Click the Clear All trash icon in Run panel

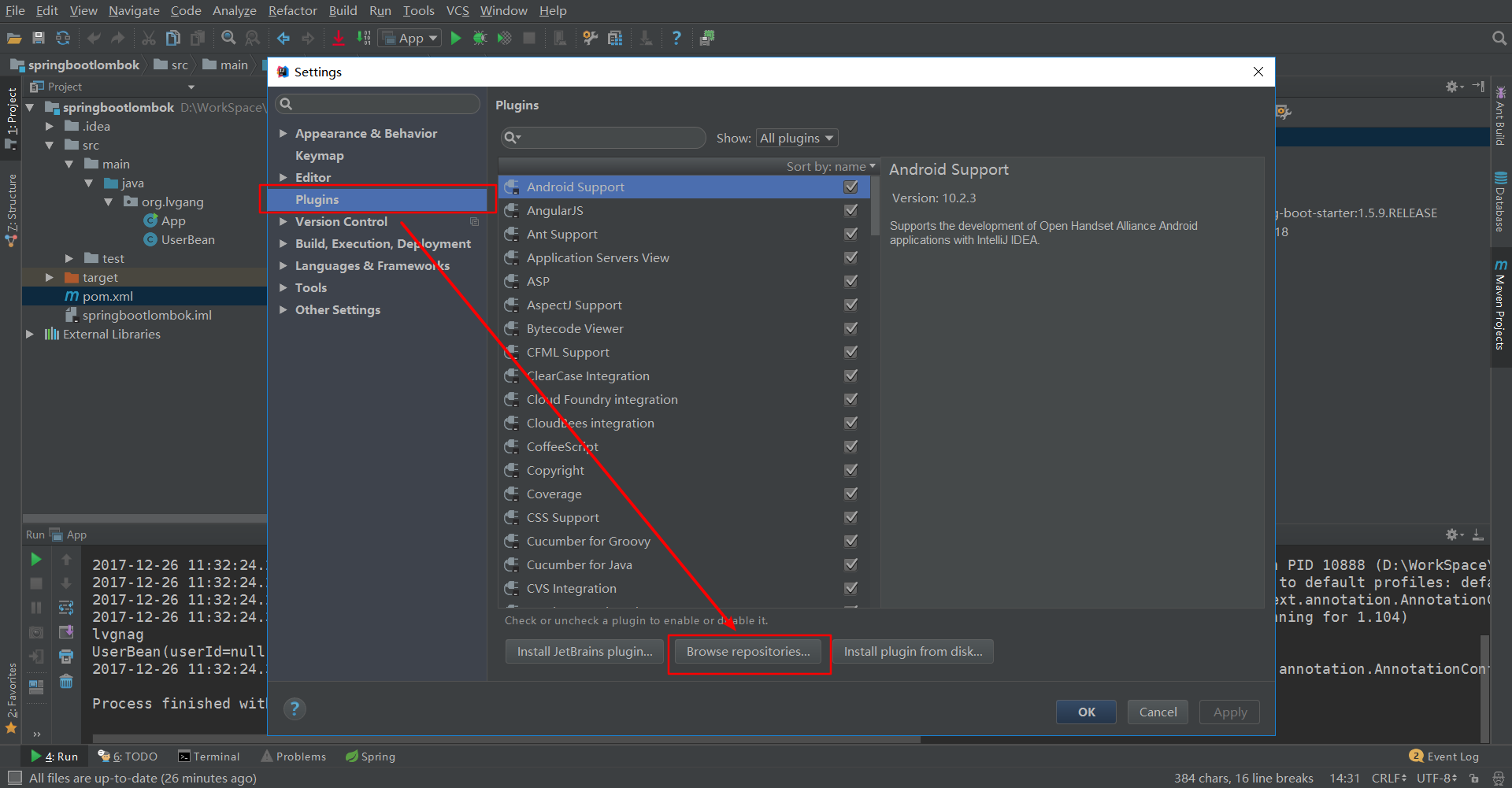click(x=66, y=681)
